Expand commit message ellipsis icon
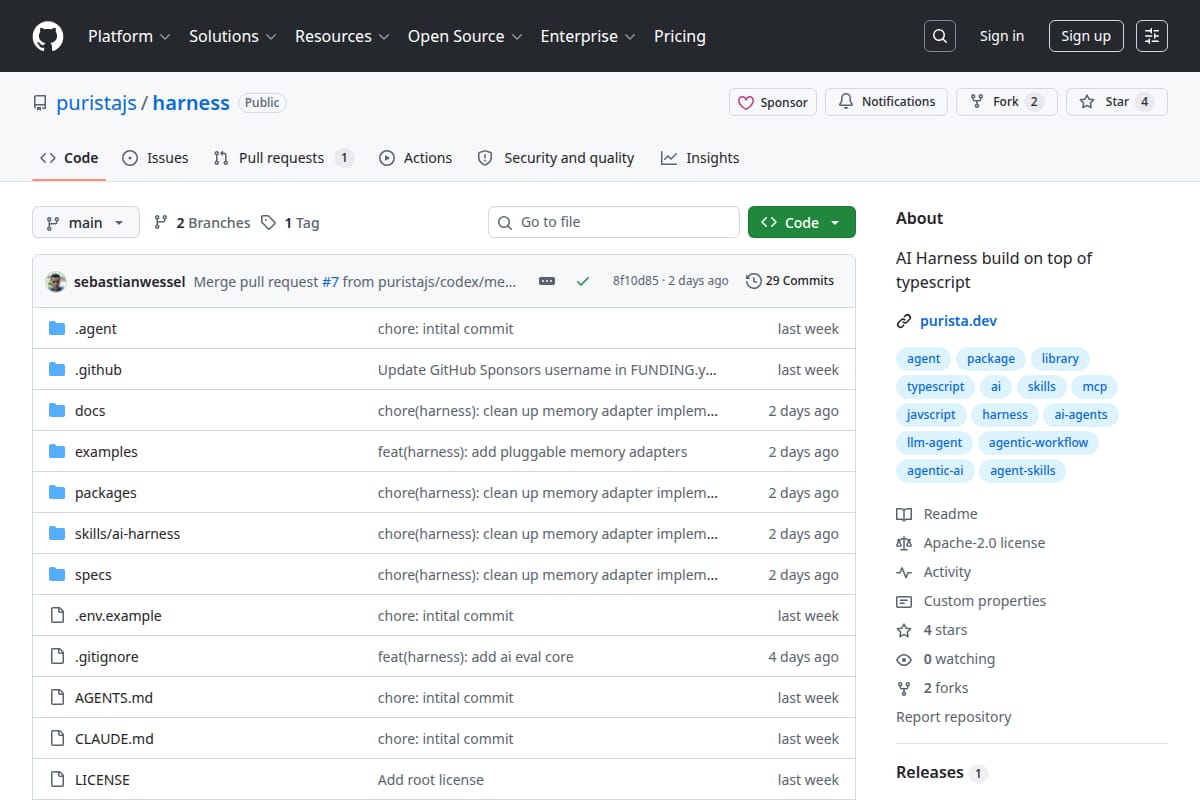 point(547,281)
